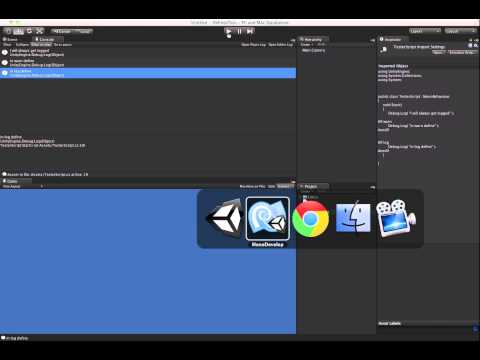Image resolution: width=480 pixels, height=360 pixels.
Task: Toggle Maximize on Play in Game view
Action: 252,186
